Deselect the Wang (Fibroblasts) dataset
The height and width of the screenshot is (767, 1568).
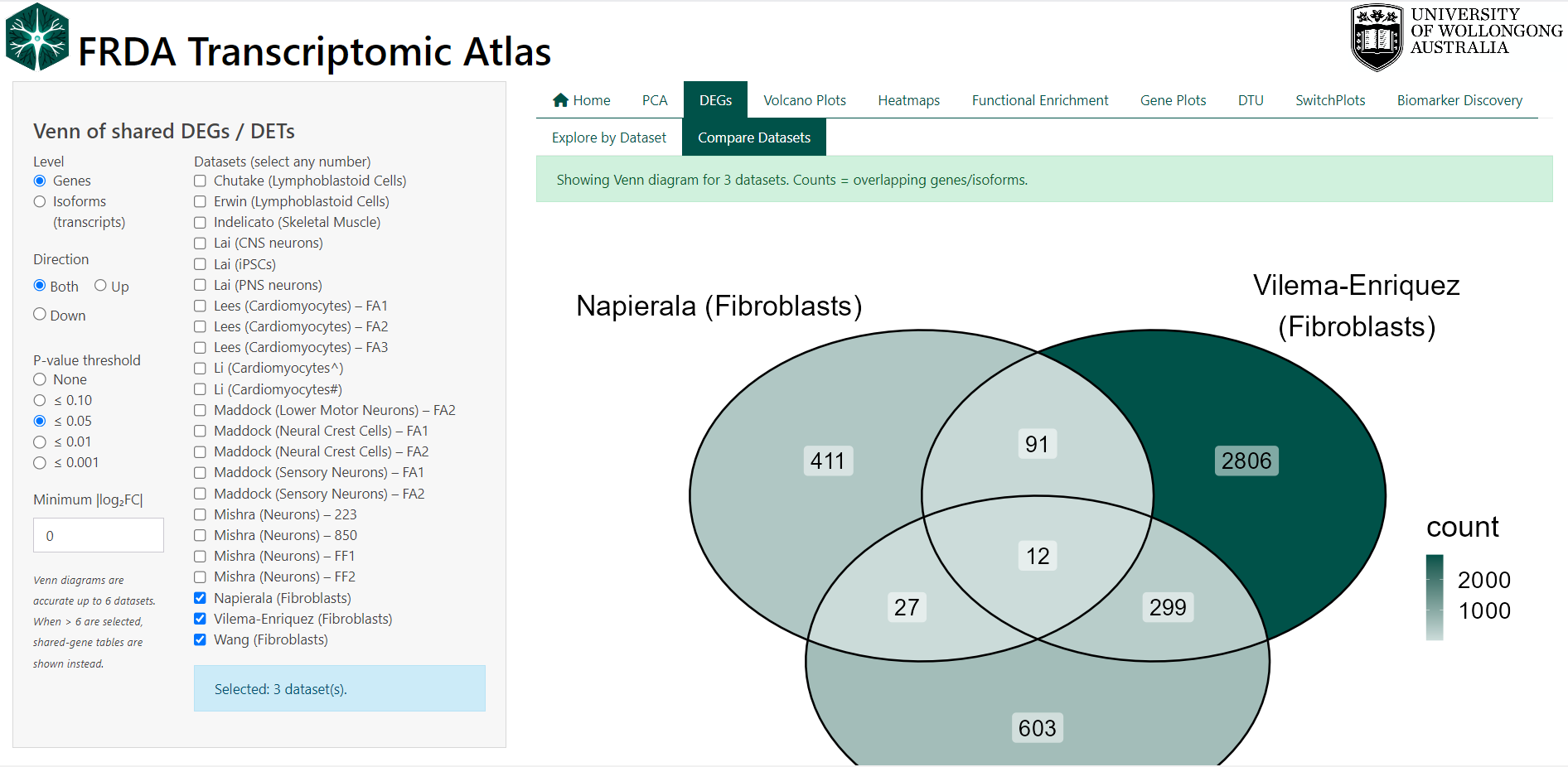(x=200, y=639)
